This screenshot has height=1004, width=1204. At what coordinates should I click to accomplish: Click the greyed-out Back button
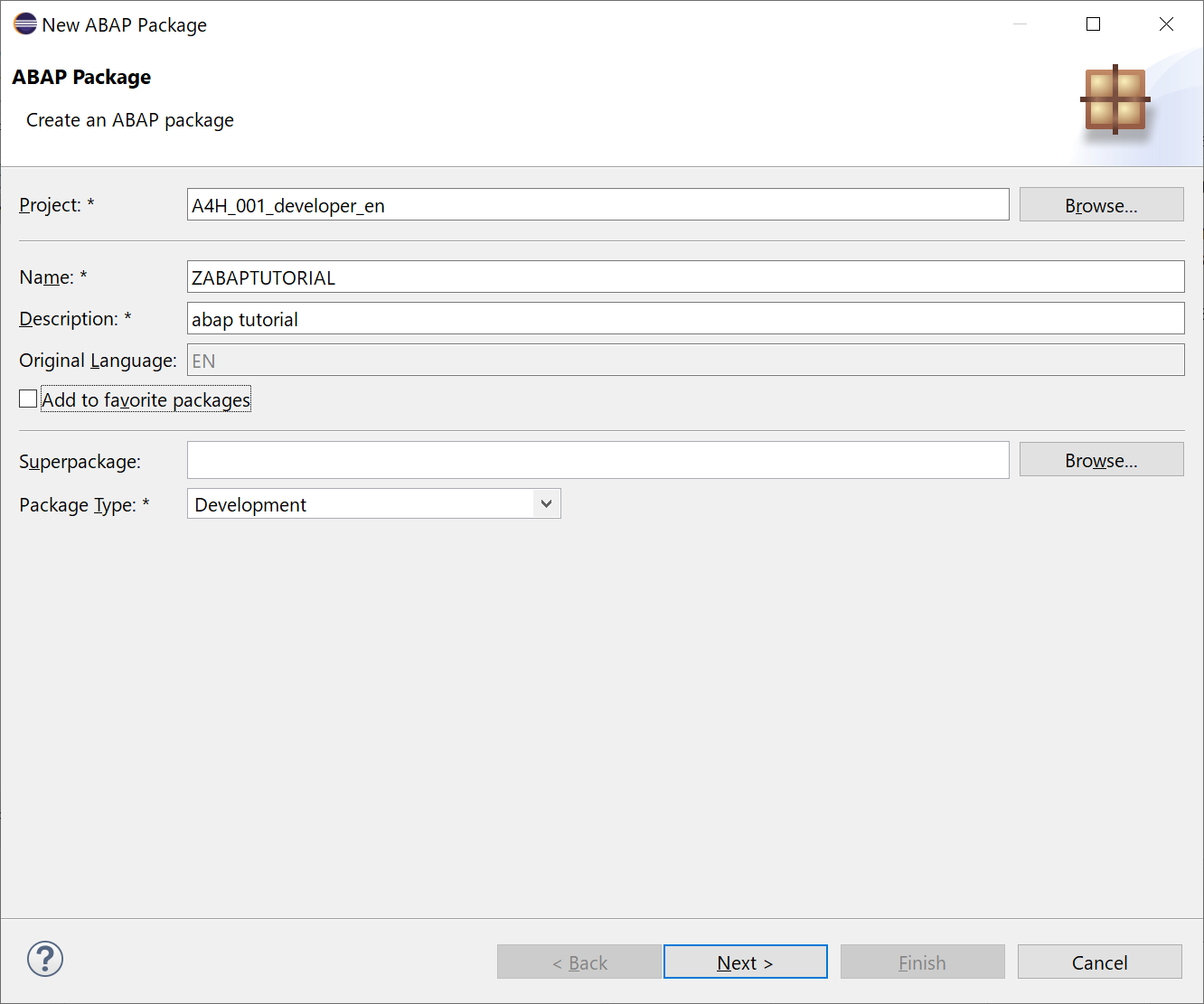(579, 962)
